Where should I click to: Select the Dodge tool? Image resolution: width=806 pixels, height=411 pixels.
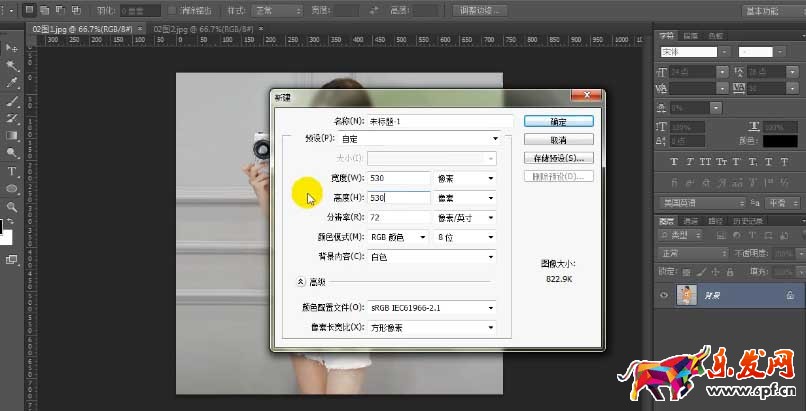point(12,153)
